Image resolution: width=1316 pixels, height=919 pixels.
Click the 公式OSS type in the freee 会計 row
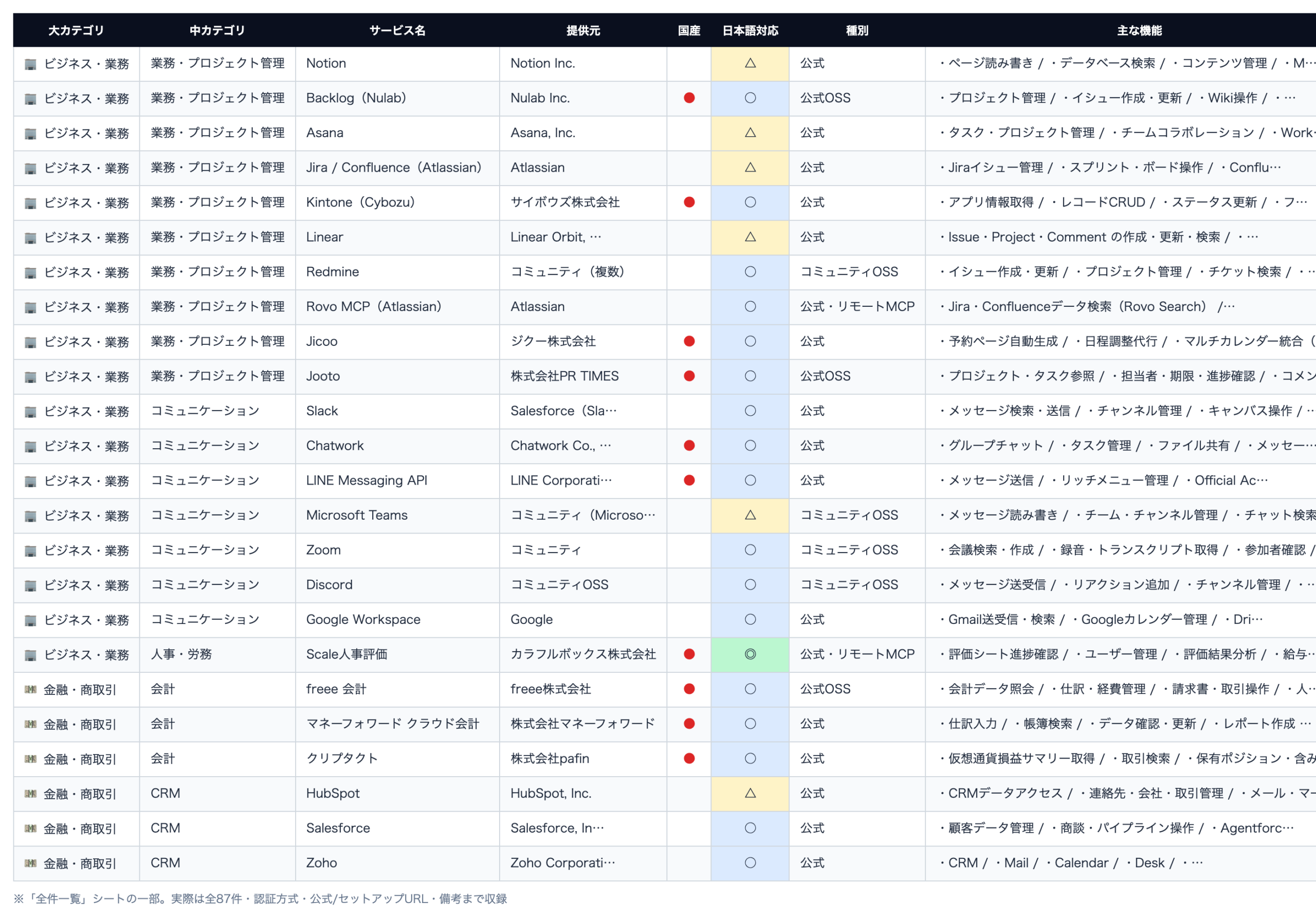pos(826,689)
